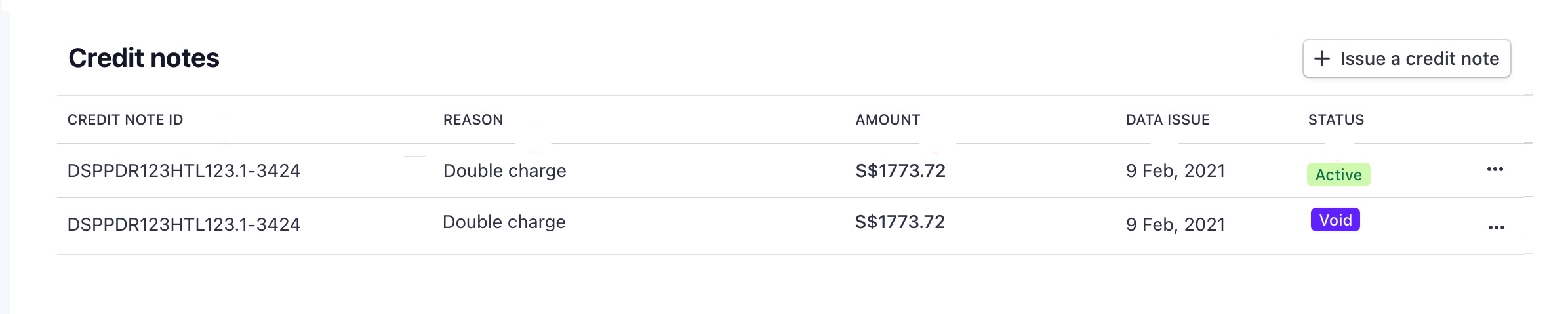Viewport: 1568px width, 314px height.
Task: Click the Status column header
Action: pyautogui.click(x=1336, y=120)
